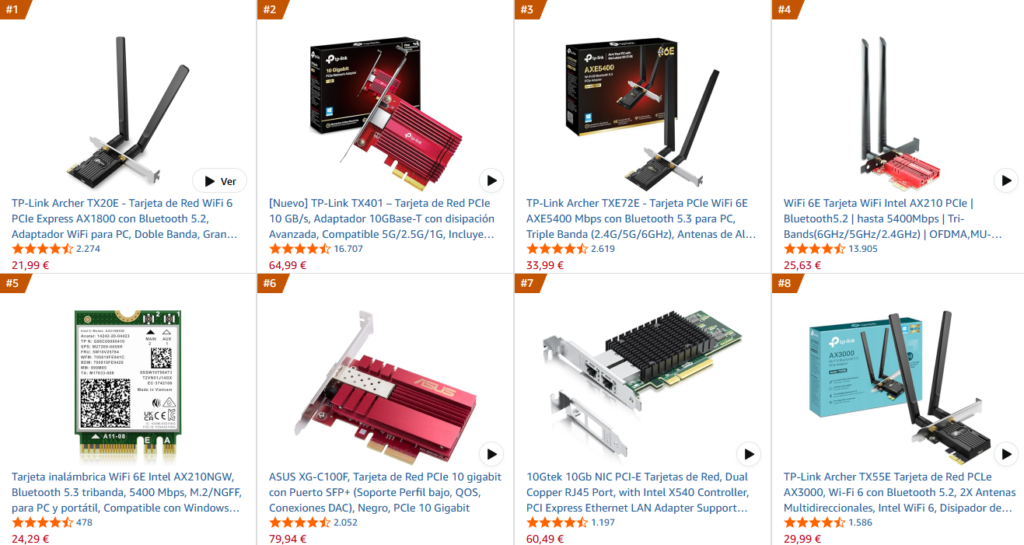Open TP-Link TX401 10 GB/s product link
Screen dimensions: 1024x545
point(382,219)
